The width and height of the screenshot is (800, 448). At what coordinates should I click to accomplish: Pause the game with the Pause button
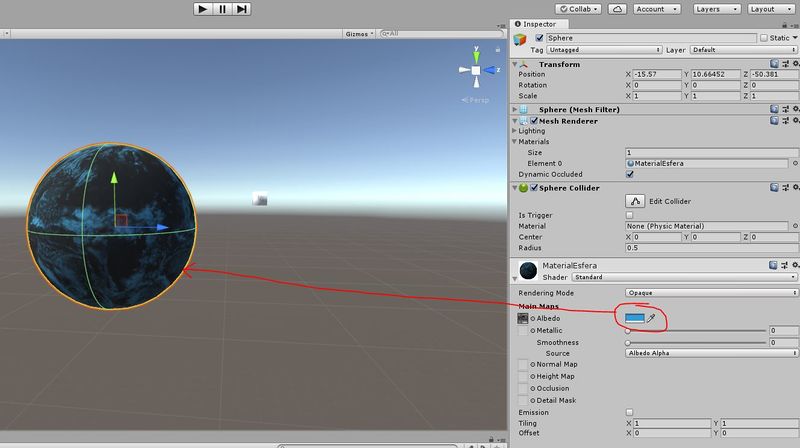[x=222, y=9]
